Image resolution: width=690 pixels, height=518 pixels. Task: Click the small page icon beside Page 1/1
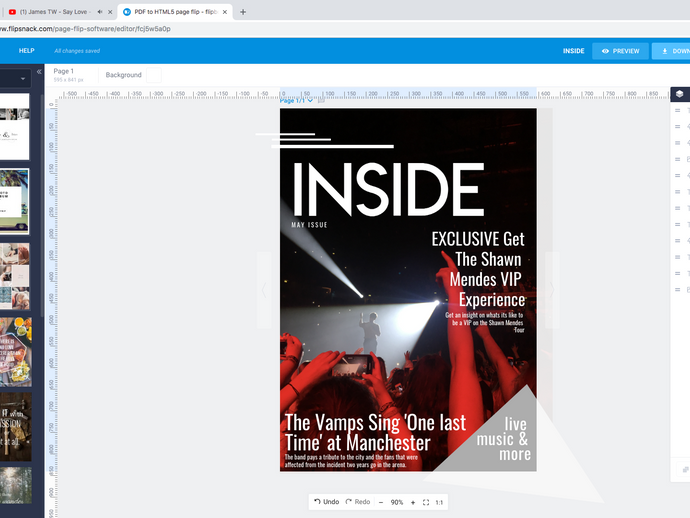pos(321,100)
